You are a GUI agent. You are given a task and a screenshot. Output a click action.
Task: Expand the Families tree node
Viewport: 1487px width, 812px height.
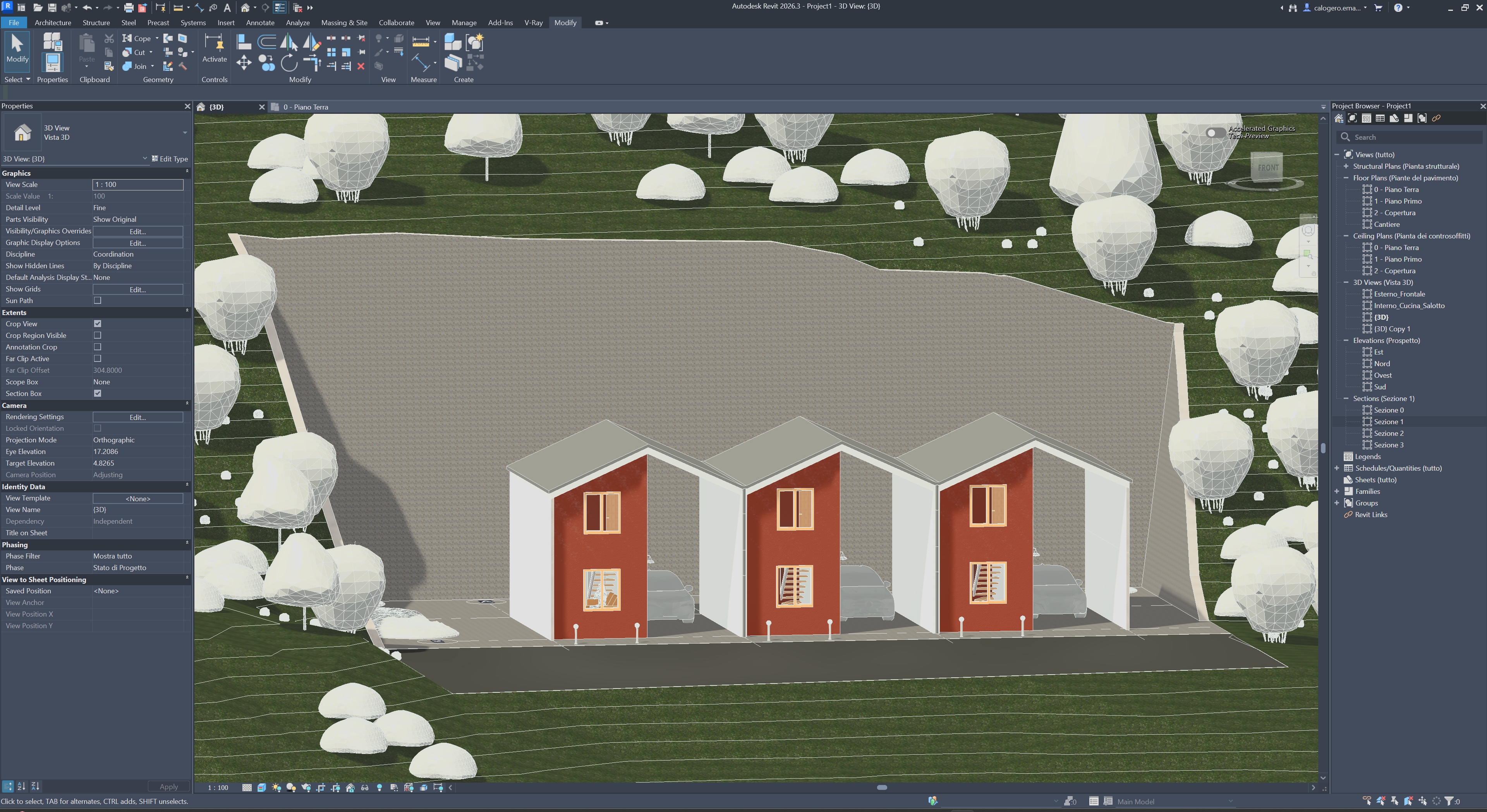(x=1337, y=491)
